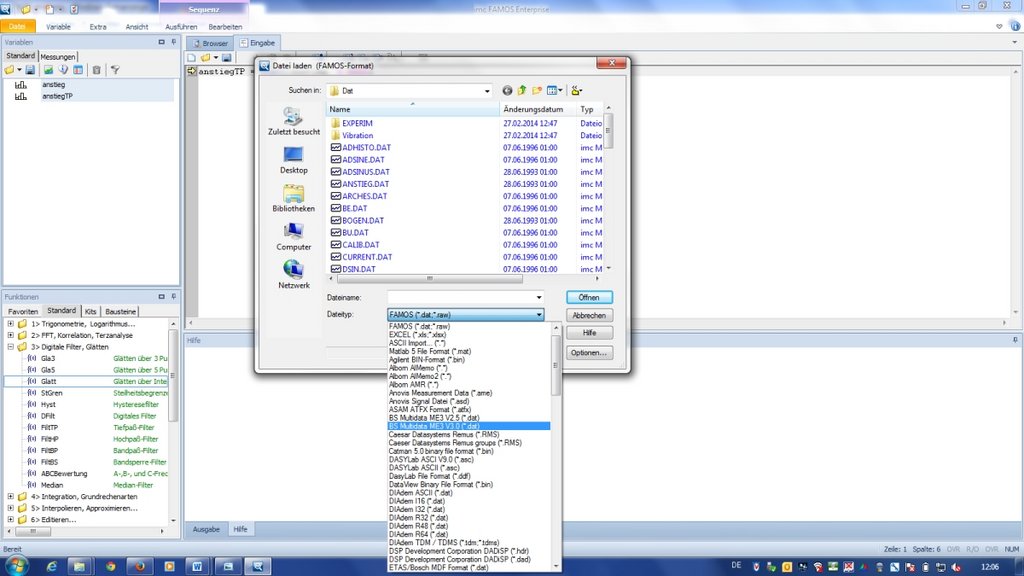Click the green curve icon in the Variablen toolbar

pos(48,70)
